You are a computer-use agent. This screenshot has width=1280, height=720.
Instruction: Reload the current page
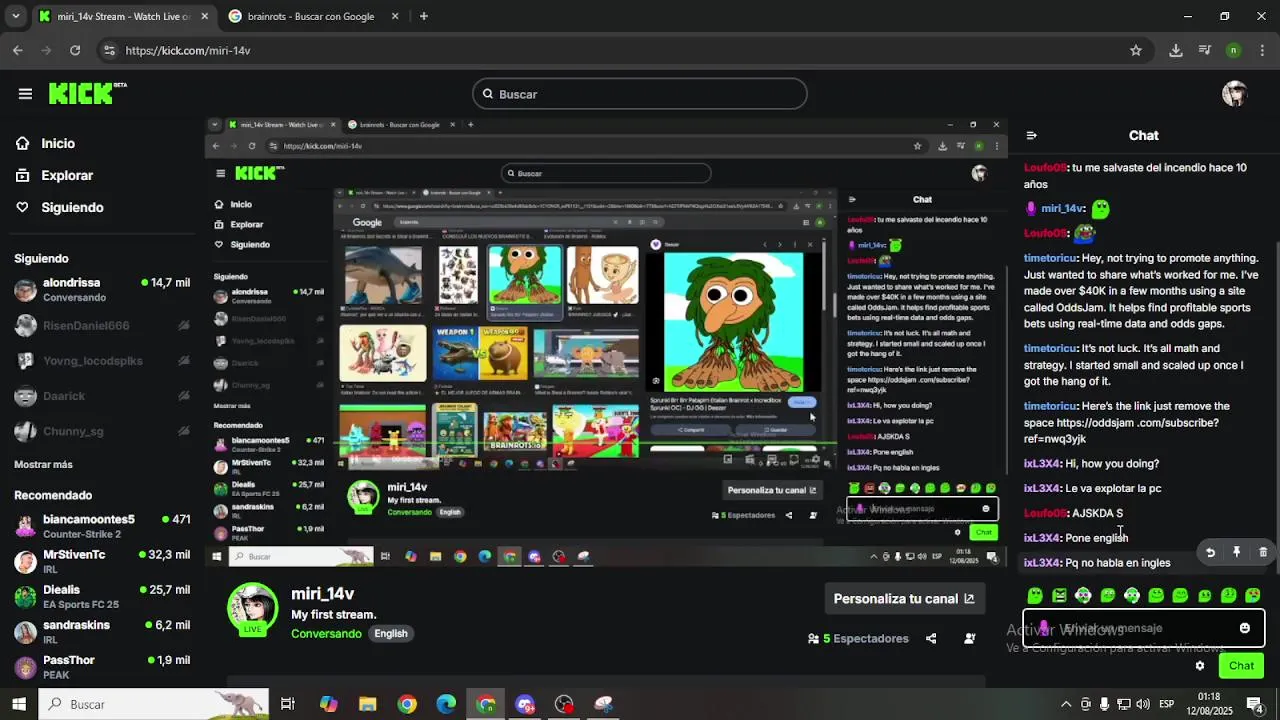75,50
